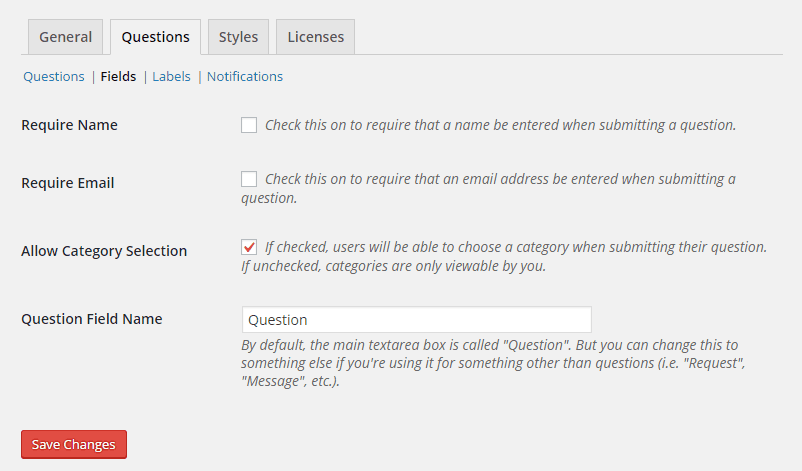Navigate to the Notifications sub-section link

[245, 76]
